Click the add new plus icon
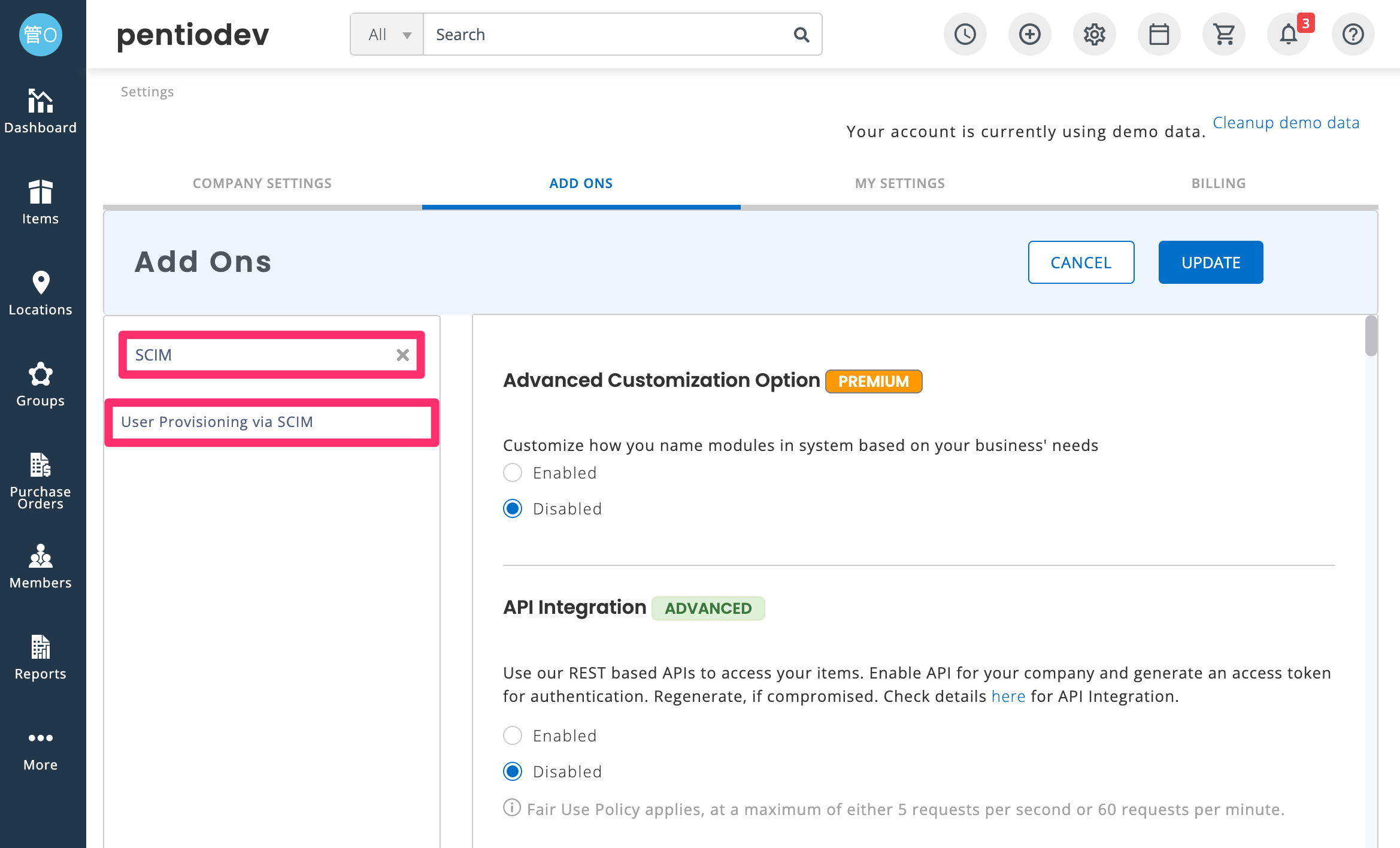Viewport: 1400px width, 848px height. click(1030, 34)
